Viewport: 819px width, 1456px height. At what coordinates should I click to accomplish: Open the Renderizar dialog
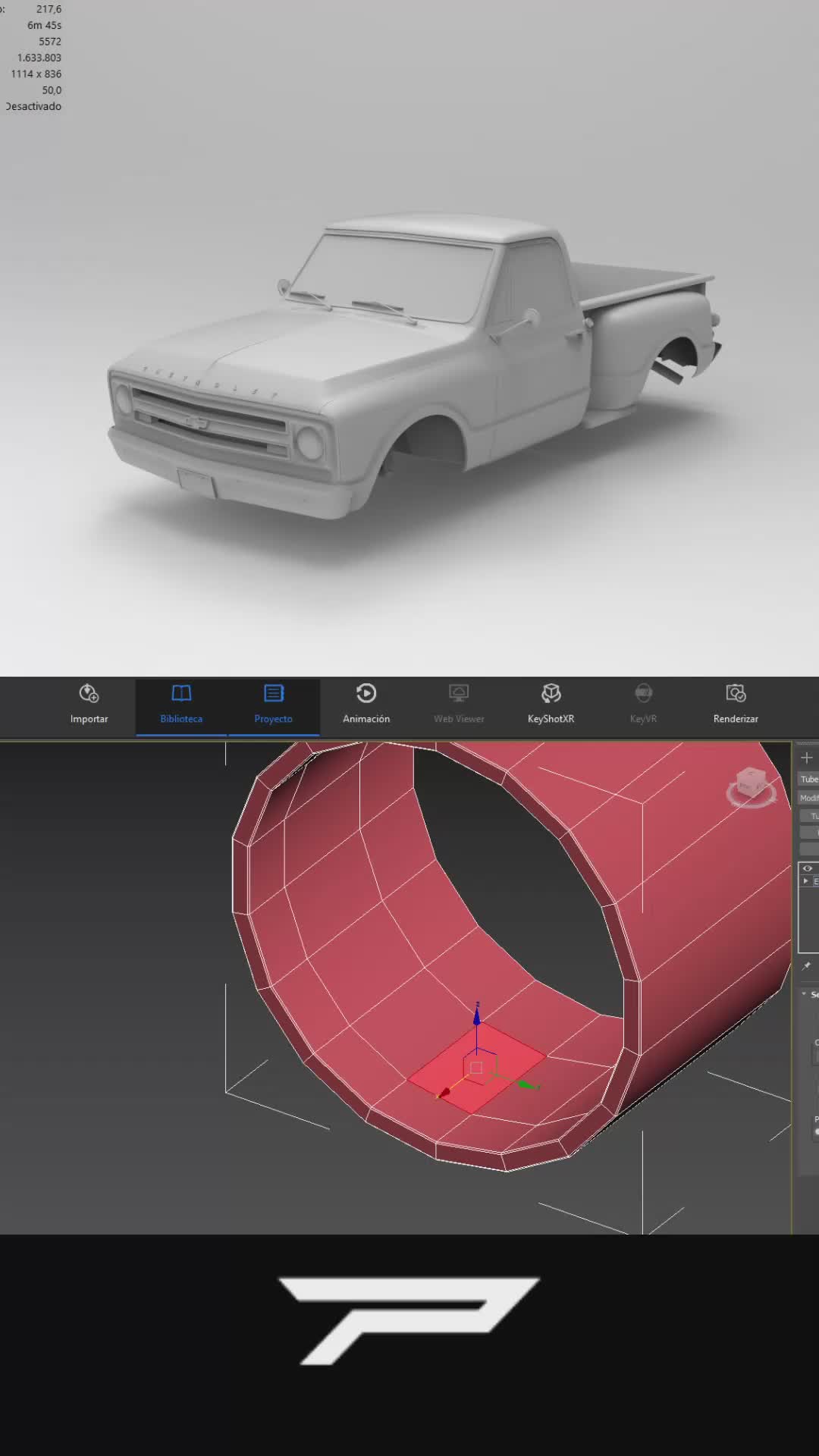(736, 705)
